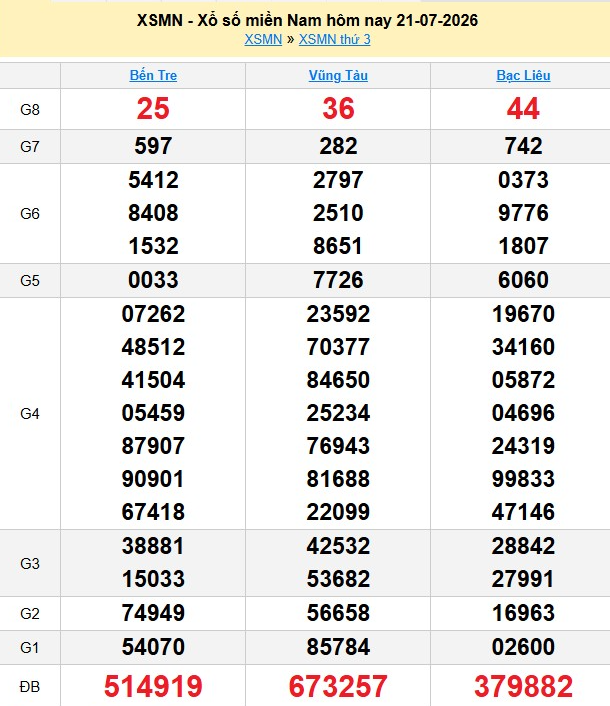Click G6 number 0373
This screenshot has height=706, width=610.
click(x=523, y=180)
